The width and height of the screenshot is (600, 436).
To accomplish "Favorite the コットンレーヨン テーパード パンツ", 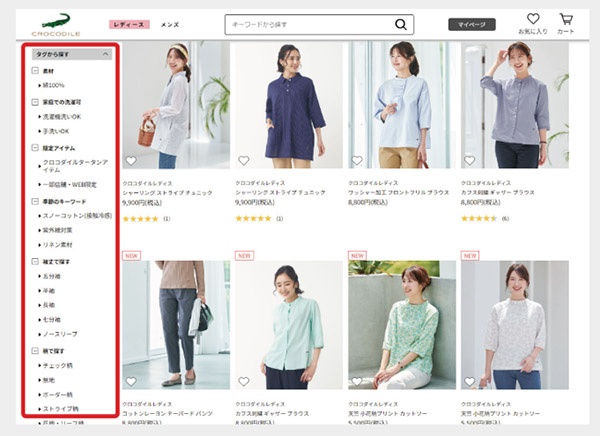I will 131,381.
